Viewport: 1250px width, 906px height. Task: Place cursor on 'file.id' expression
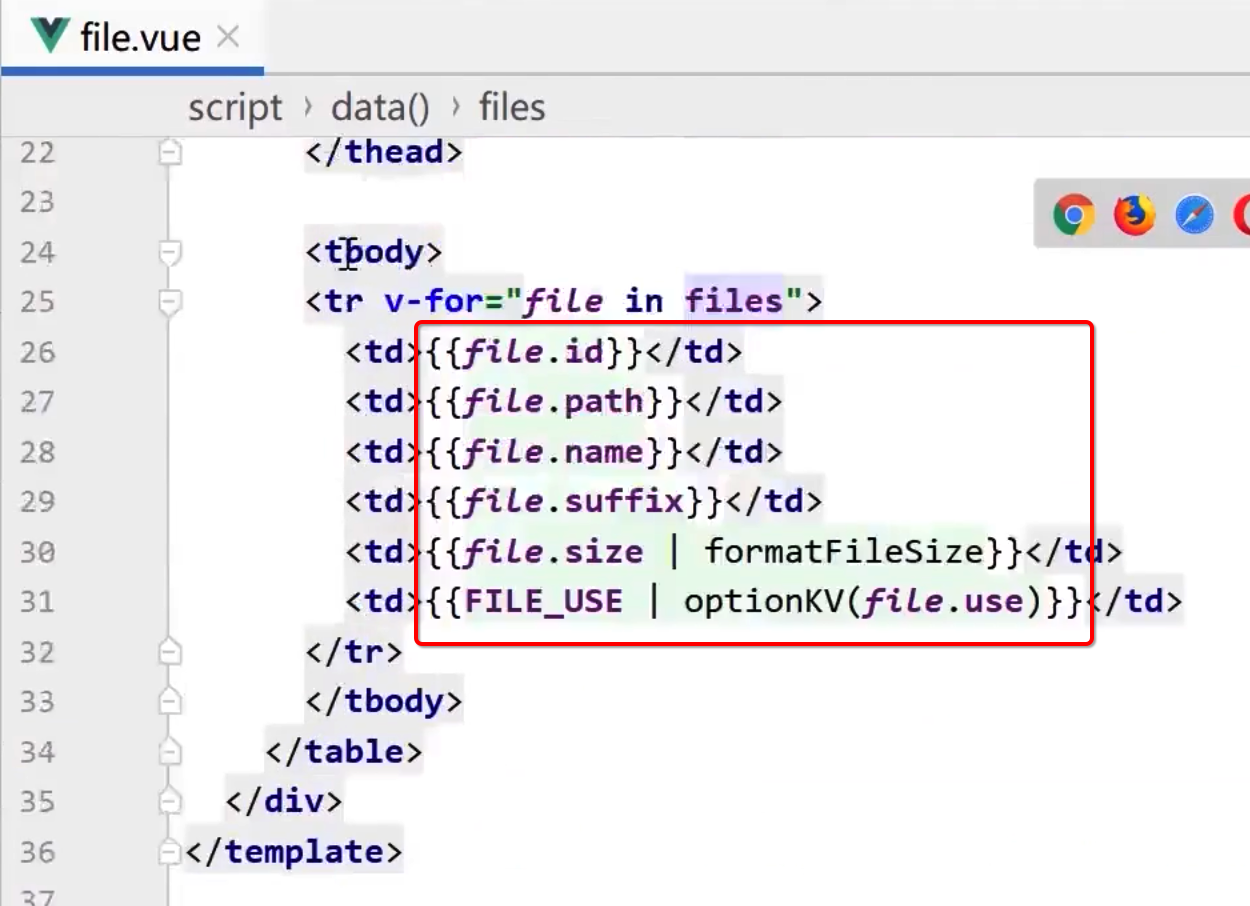coord(535,352)
